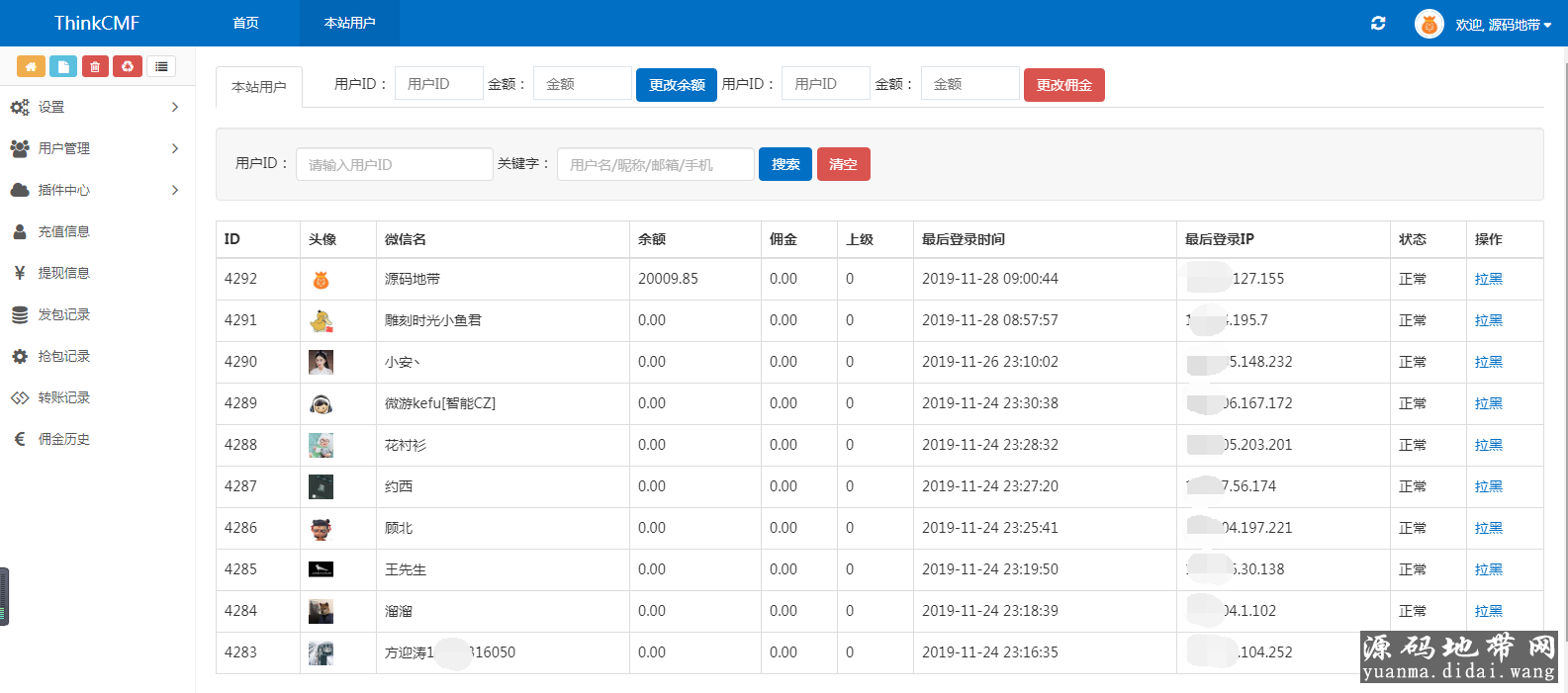Click the orange home shortcut icon

coord(31,66)
